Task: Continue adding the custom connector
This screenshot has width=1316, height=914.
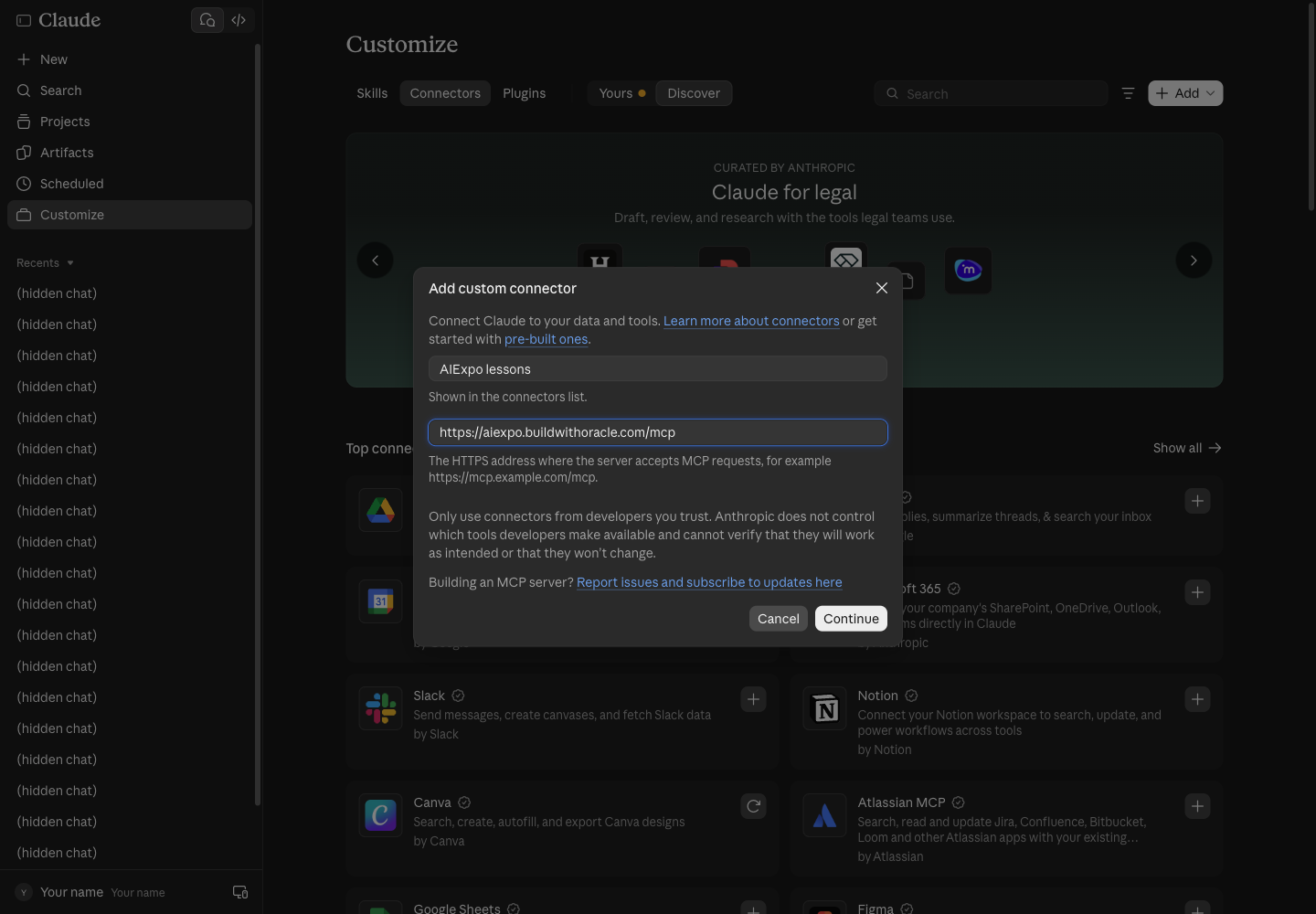Action: coord(851,619)
